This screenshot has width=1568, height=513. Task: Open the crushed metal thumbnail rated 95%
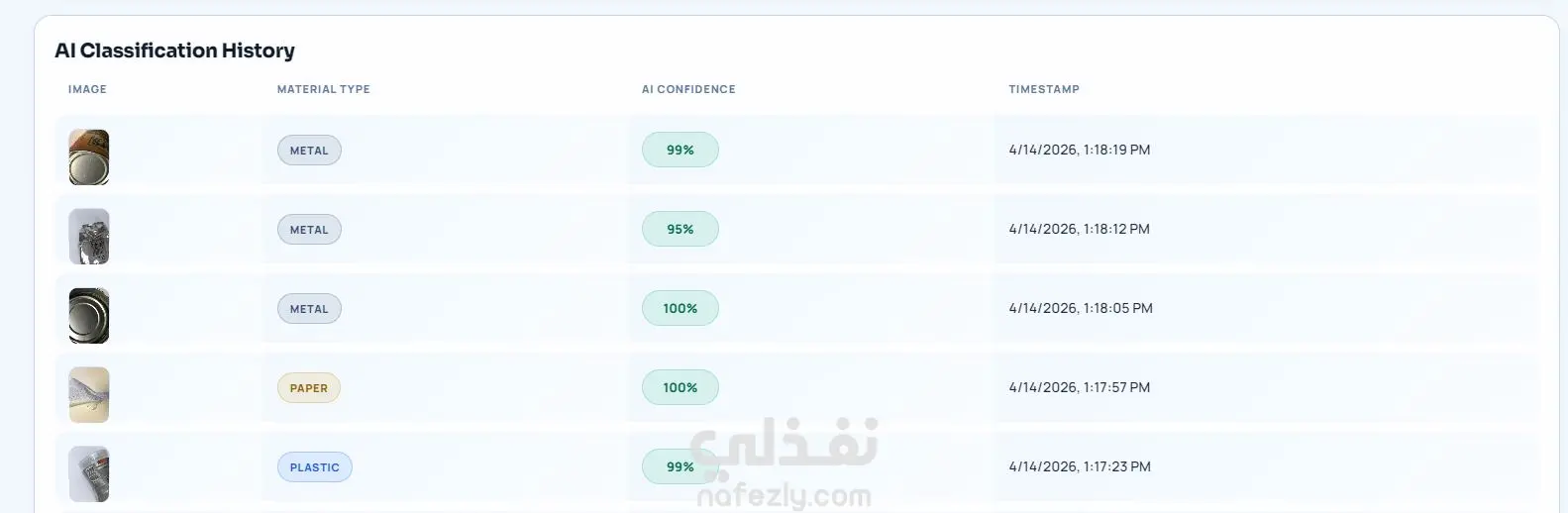point(89,237)
